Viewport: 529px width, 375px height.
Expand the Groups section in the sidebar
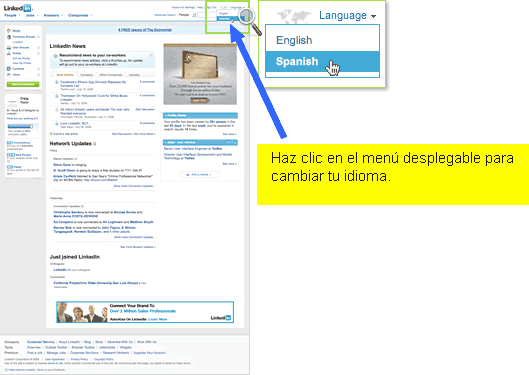[x=38, y=37]
